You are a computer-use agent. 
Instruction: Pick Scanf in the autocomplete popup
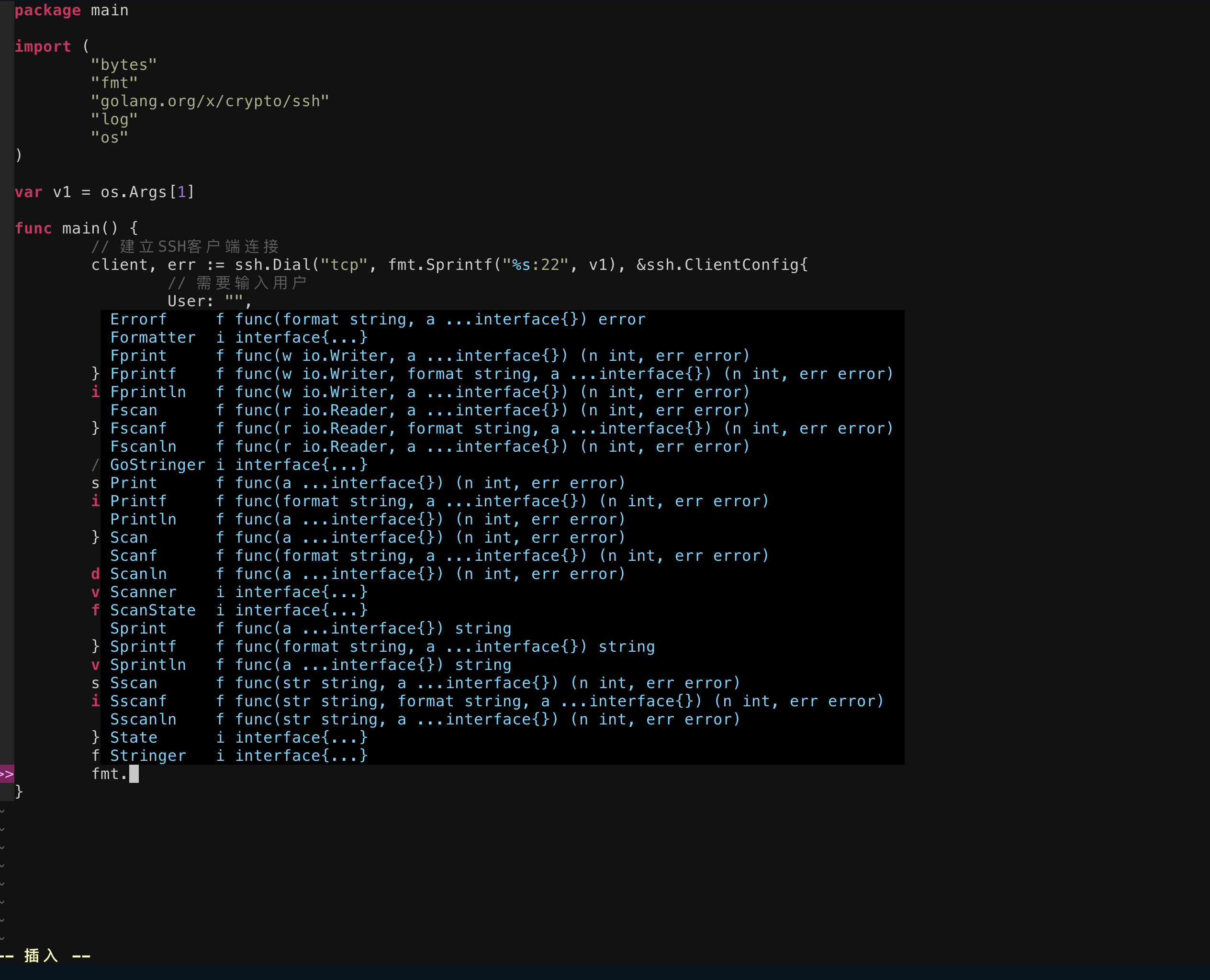pyautogui.click(x=503, y=556)
